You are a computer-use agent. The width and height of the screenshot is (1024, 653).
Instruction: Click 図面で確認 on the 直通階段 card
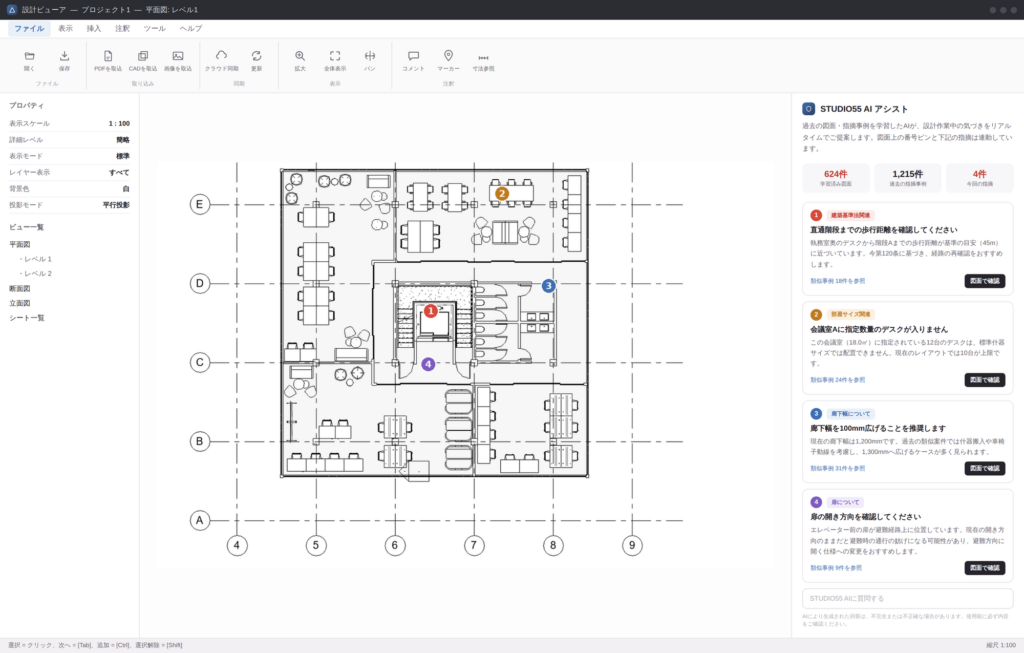pos(985,281)
